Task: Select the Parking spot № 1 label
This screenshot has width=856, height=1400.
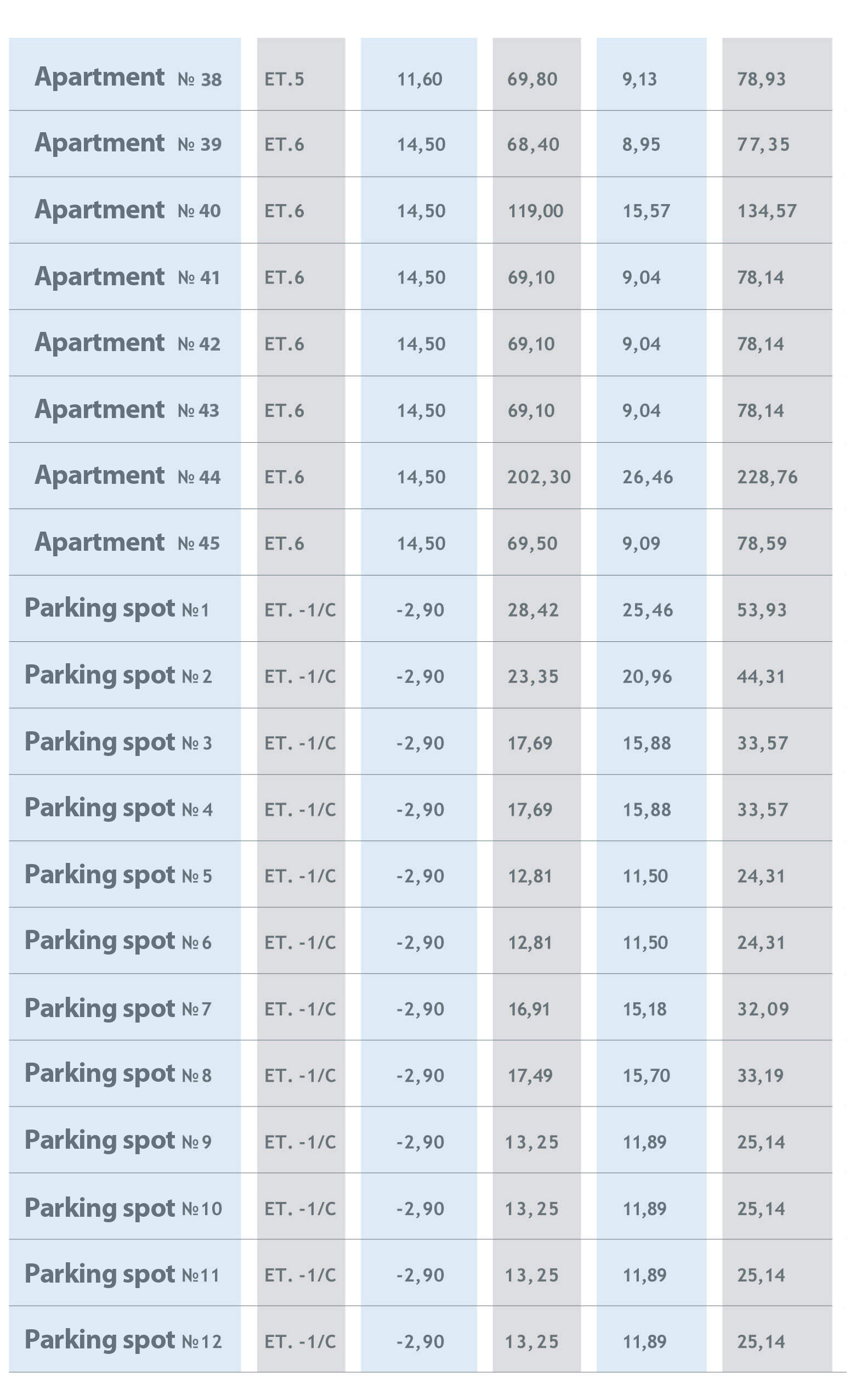Action: (x=117, y=608)
